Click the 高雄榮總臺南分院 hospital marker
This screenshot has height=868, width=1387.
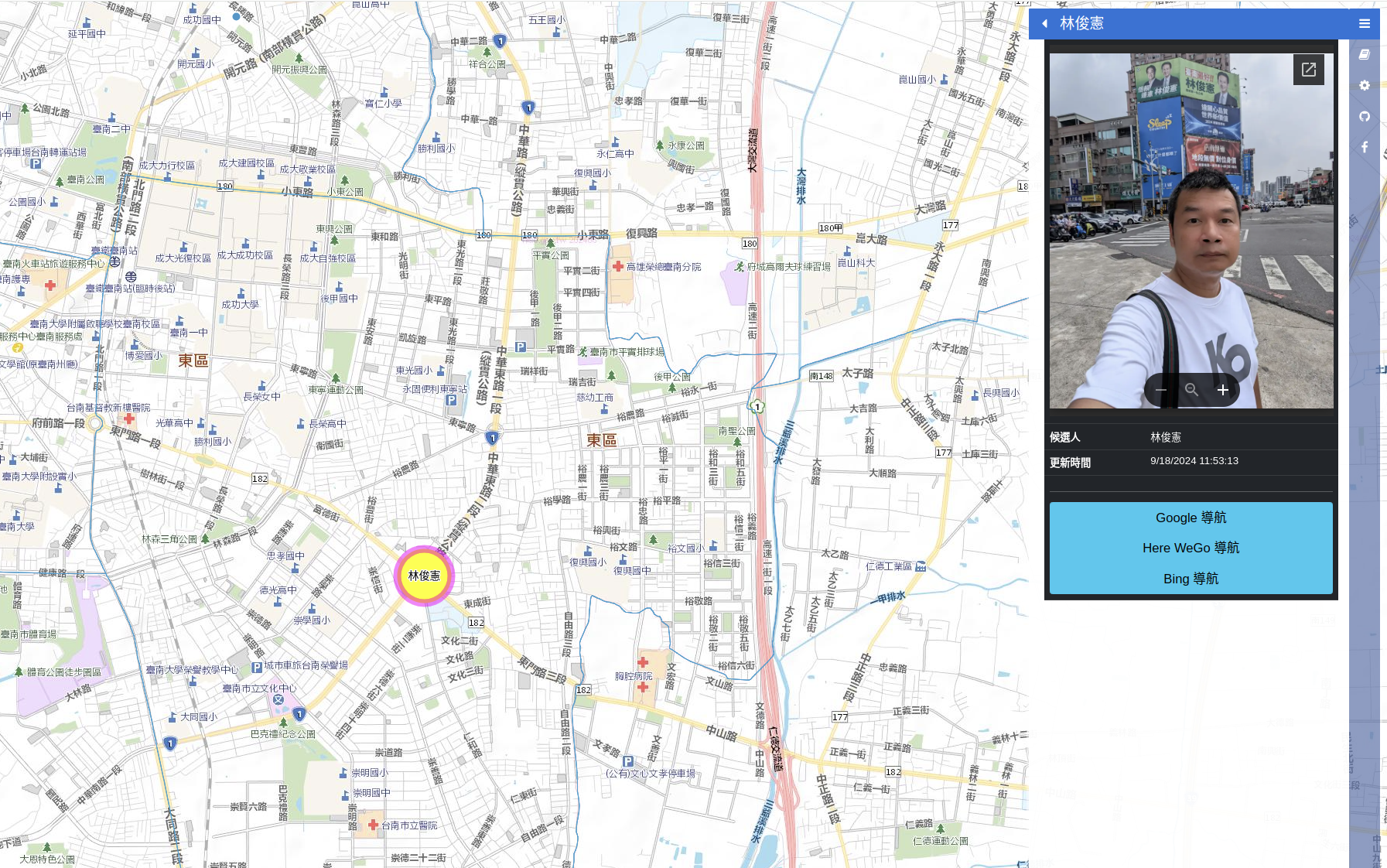618,267
